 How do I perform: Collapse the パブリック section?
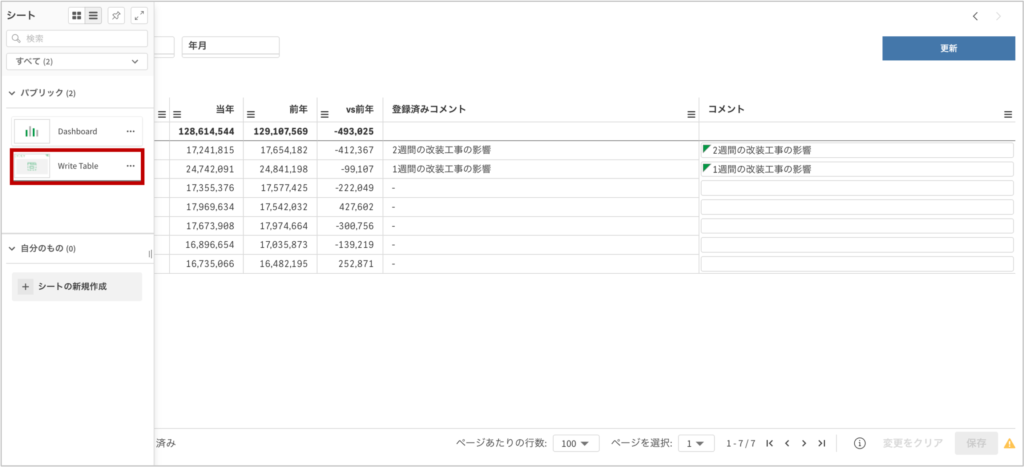click(12, 93)
